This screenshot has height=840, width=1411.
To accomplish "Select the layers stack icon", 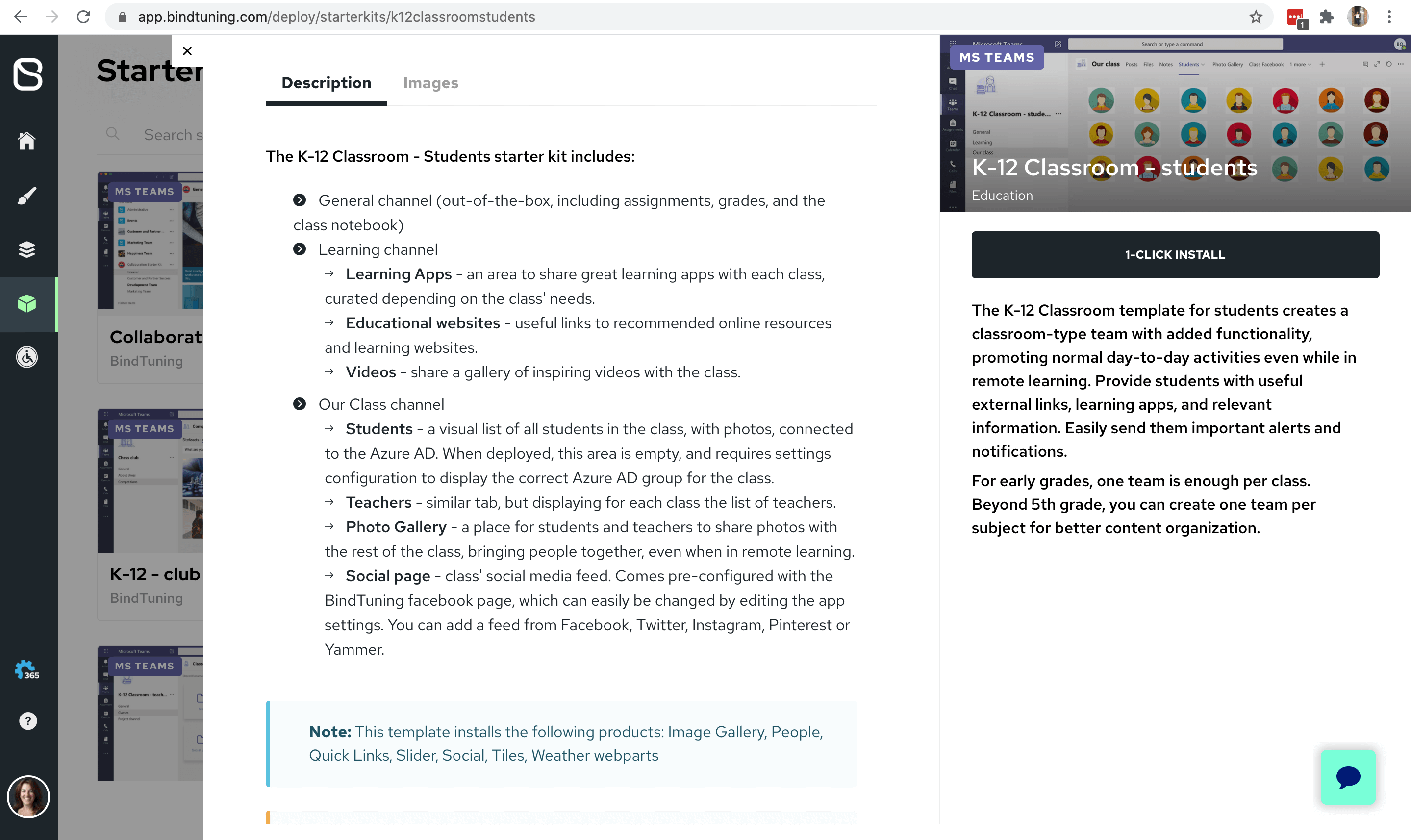I will coord(28,249).
